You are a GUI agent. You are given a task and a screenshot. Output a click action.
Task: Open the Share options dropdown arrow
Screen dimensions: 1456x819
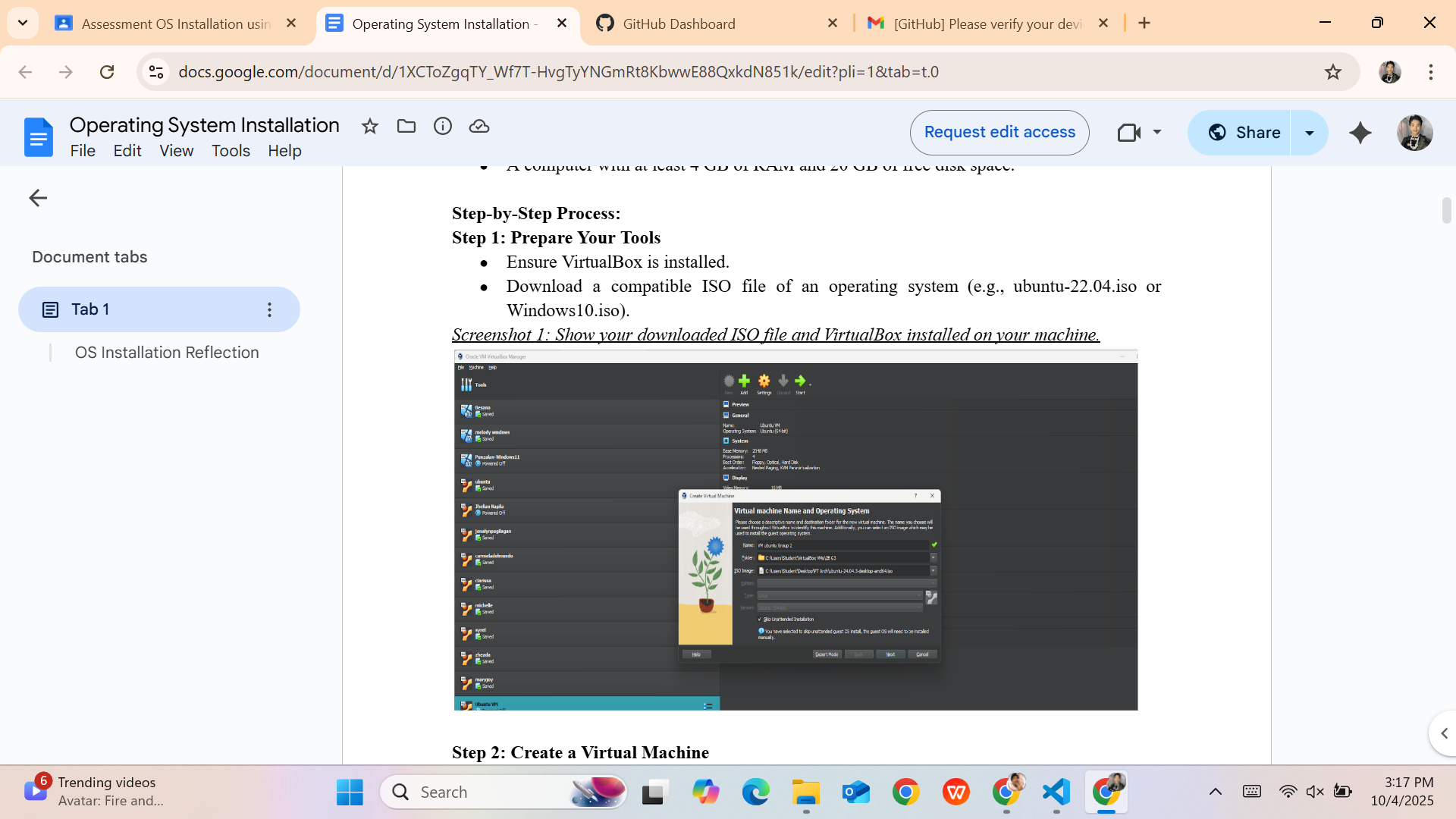[1310, 133]
